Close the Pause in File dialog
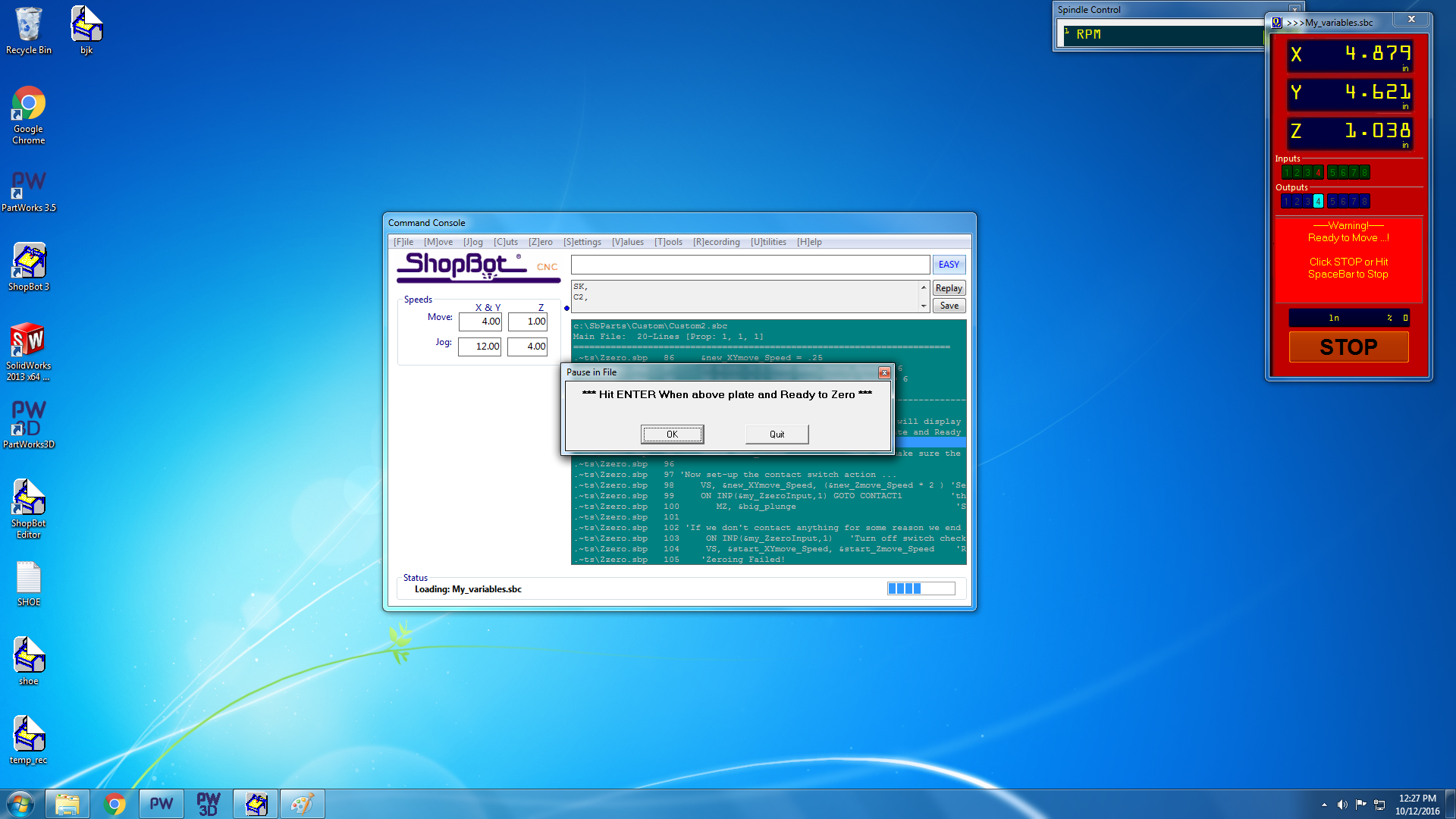Image resolution: width=1456 pixels, height=819 pixels. click(884, 372)
